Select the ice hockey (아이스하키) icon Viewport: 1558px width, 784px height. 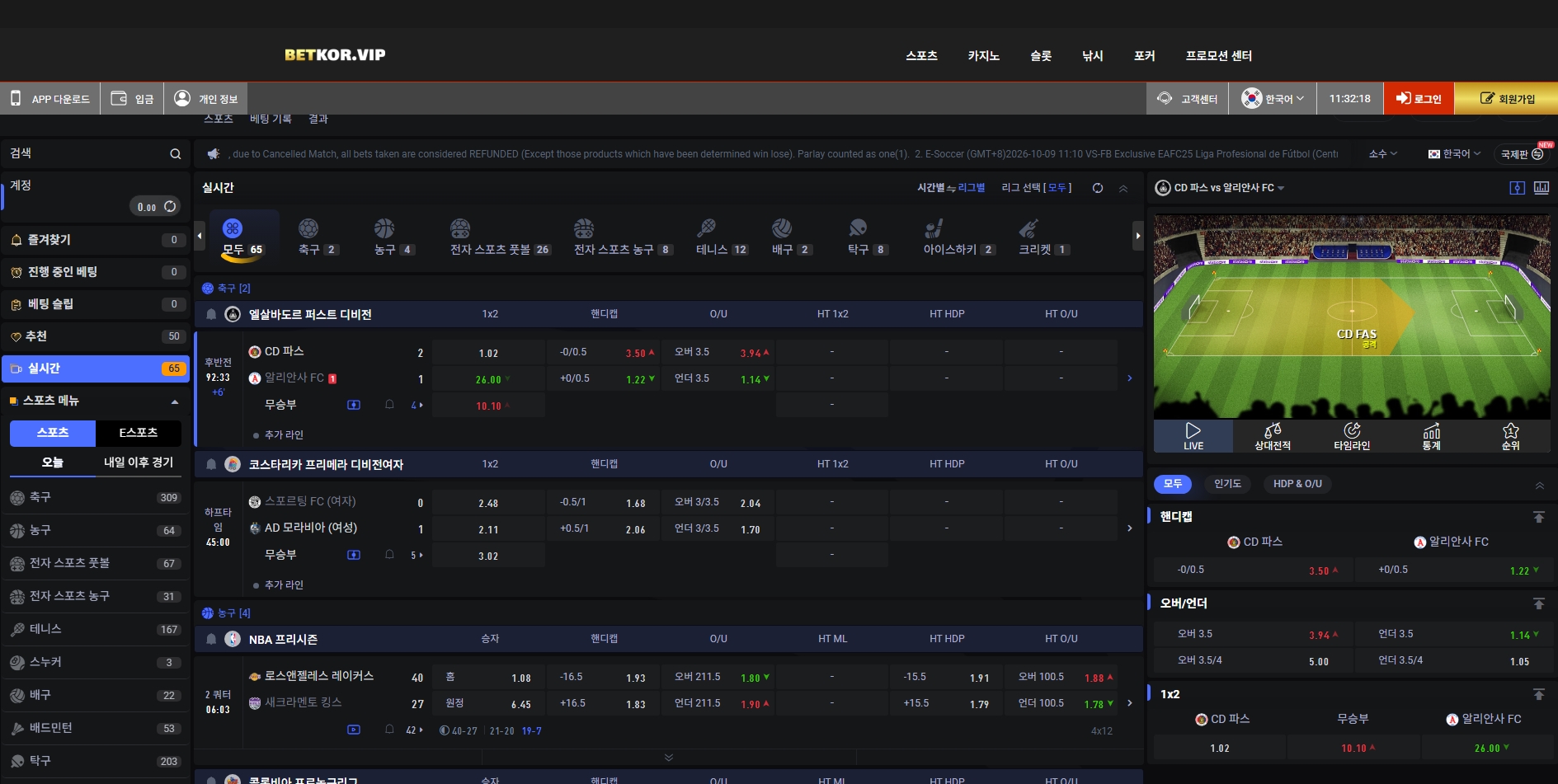point(934,228)
